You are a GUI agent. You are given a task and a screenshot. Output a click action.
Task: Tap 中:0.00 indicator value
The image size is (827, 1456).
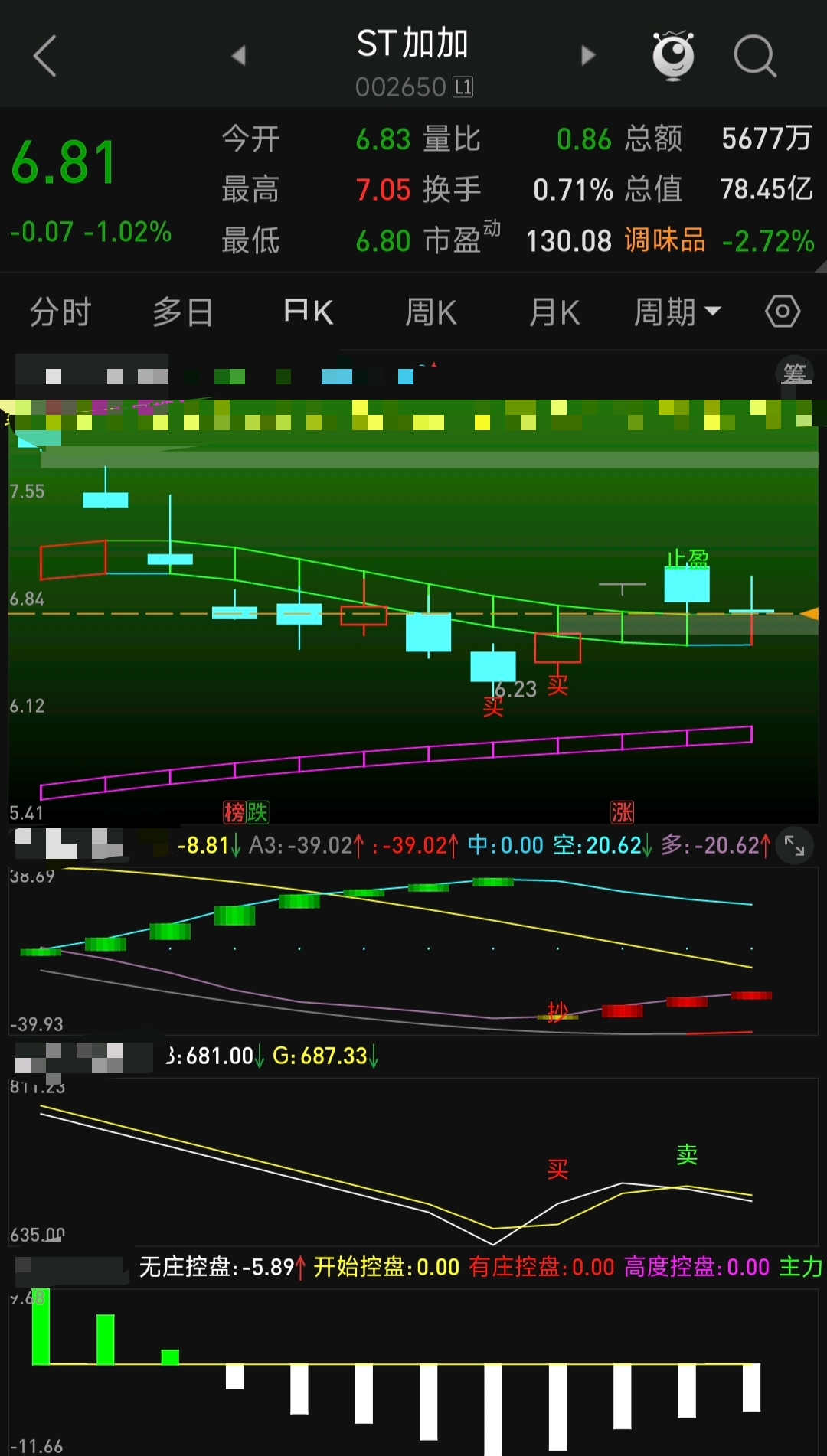[x=505, y=845]
